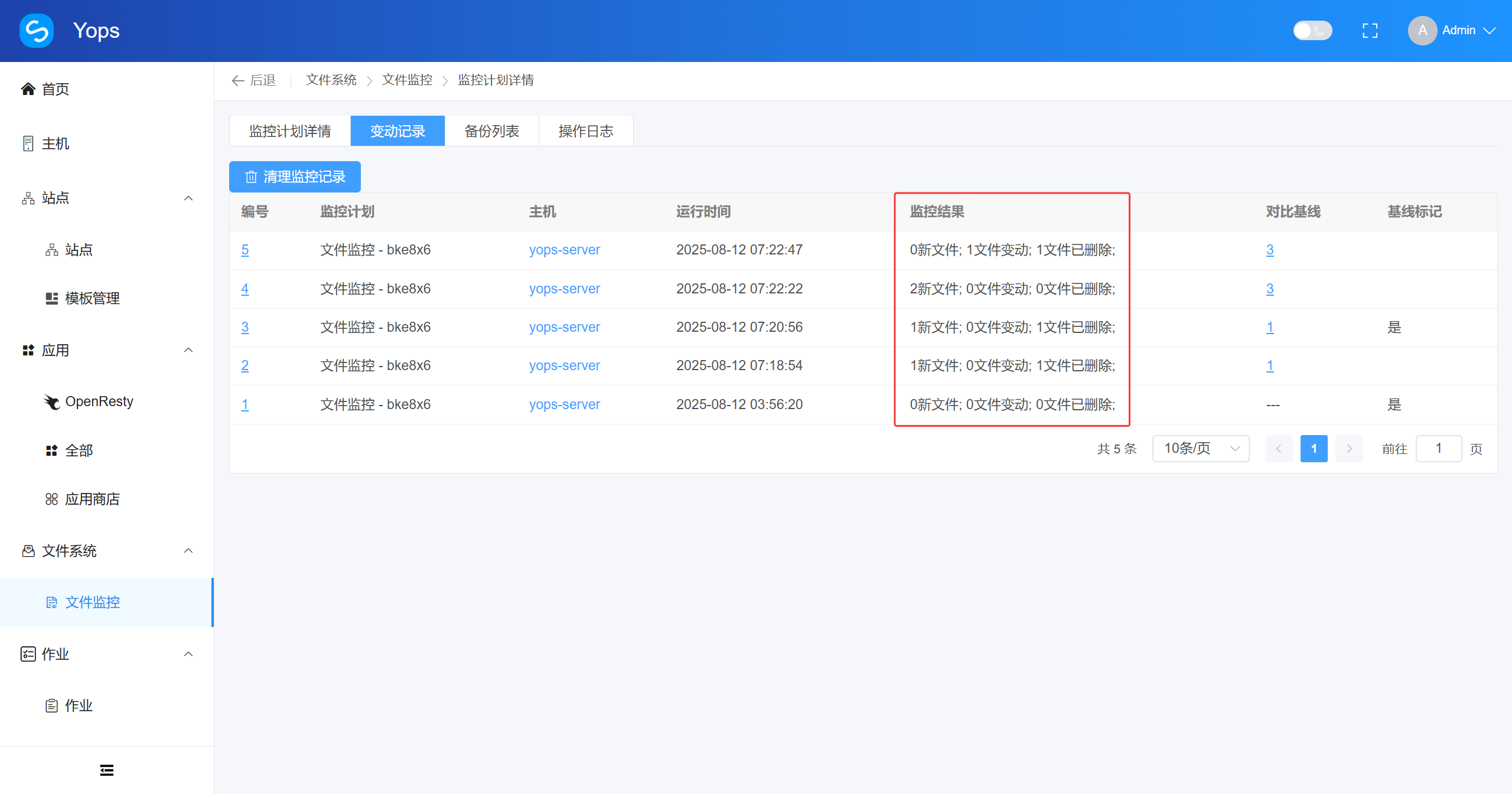Open 应用商店 app store in sidebar

pyautogui.click(x=92, y=499)
